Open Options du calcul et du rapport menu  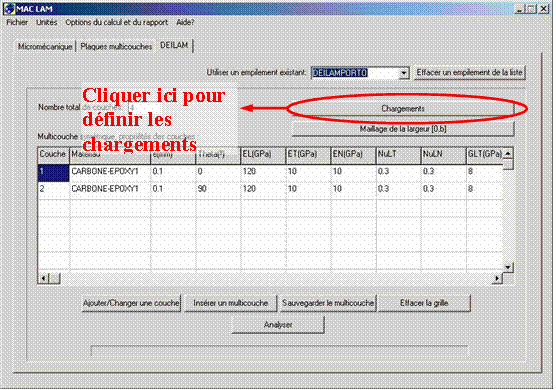point(116,22)
